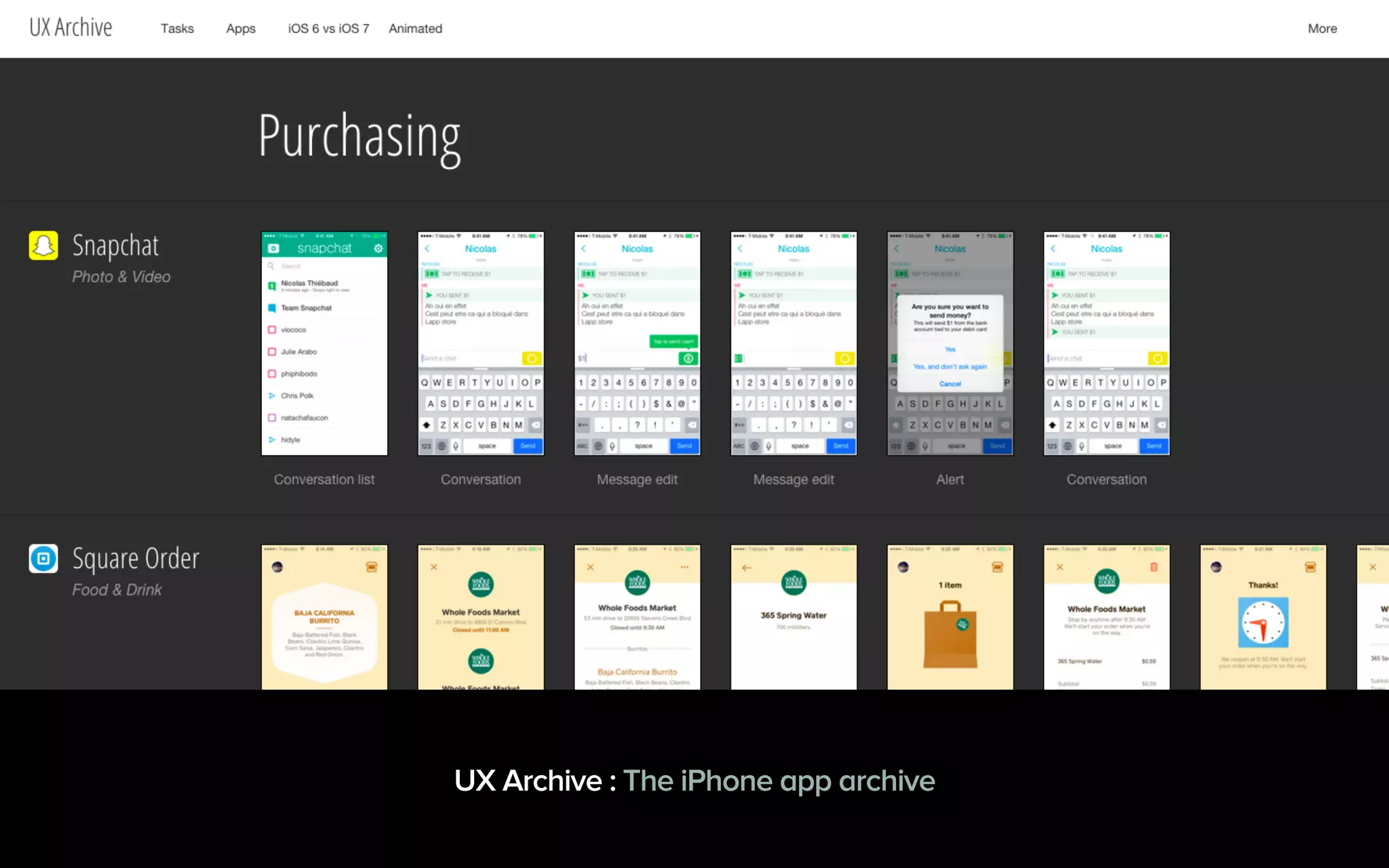The height and width of the screenshot is (868, 1389).
Task: Open the Tasks menu item
Action: click(x=177, y=28)
